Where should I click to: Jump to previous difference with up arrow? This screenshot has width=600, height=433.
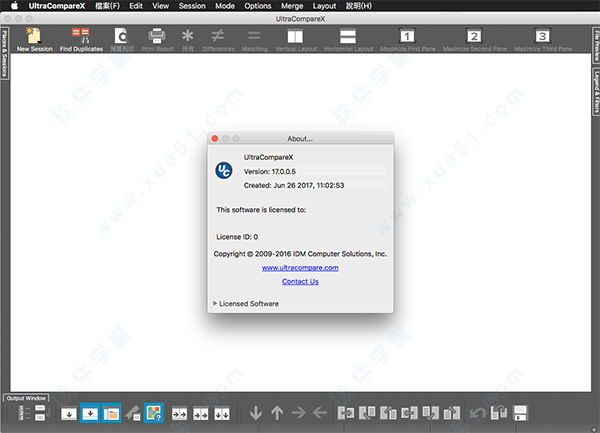(x=277, y=413)
